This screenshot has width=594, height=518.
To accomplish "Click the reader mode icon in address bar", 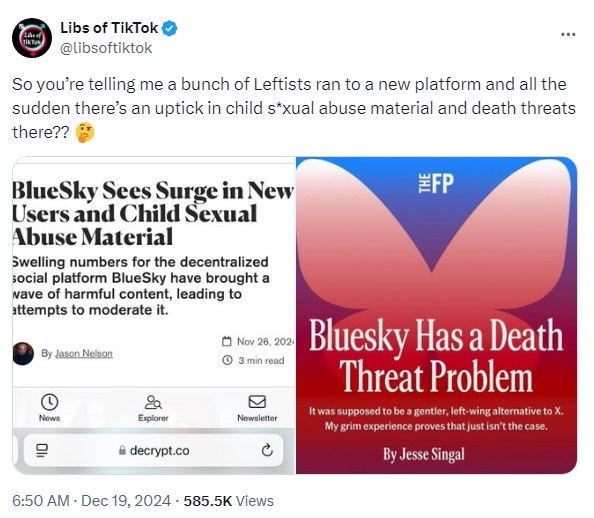I will (42, 450).
